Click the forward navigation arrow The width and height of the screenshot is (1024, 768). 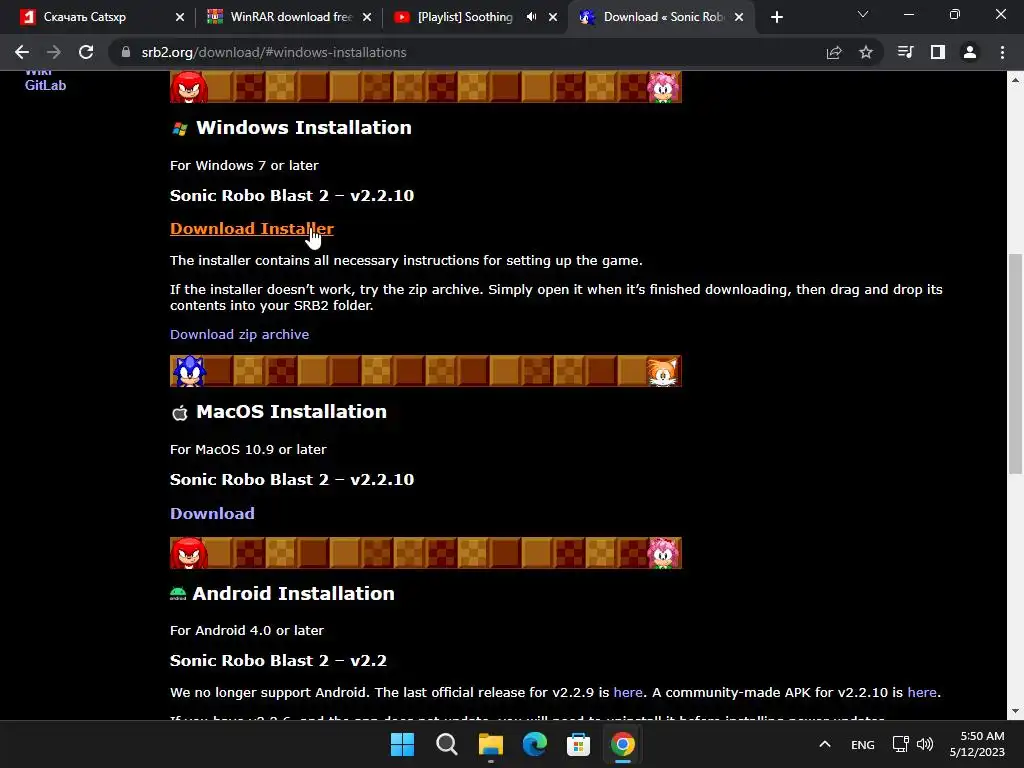coord(54,52)
